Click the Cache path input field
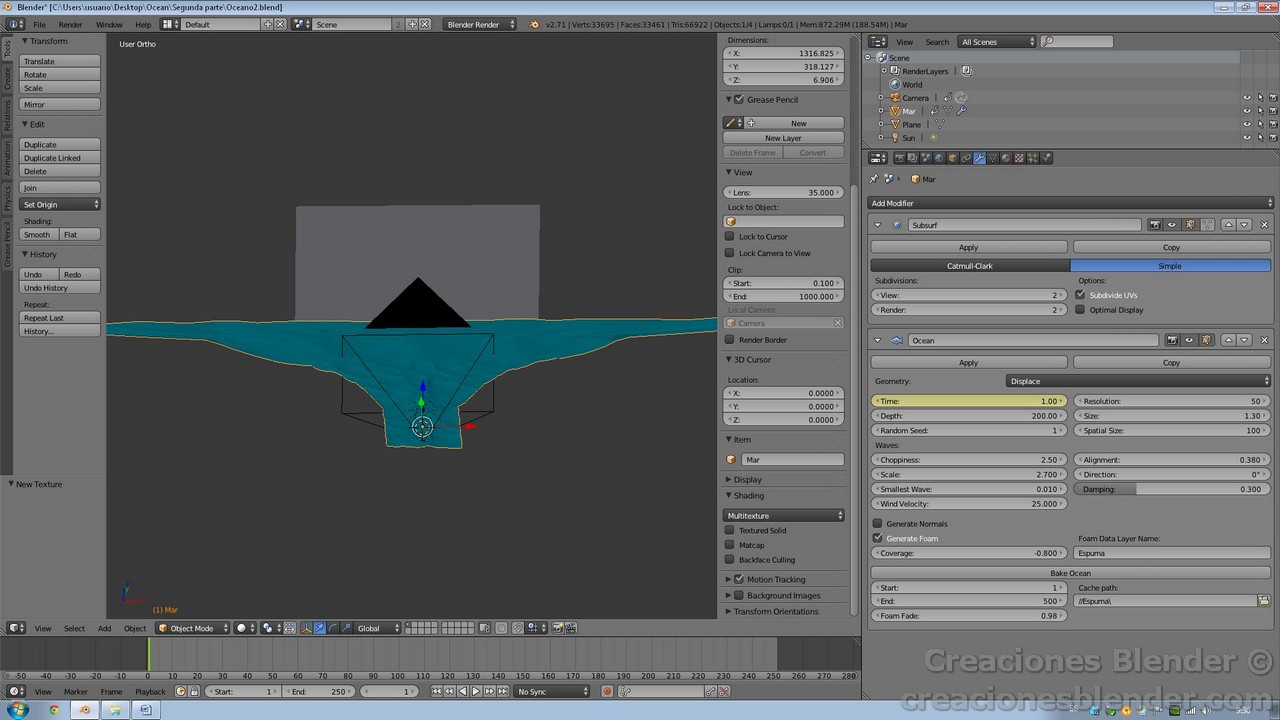 pyautogui.click(x=1165, y=601)
